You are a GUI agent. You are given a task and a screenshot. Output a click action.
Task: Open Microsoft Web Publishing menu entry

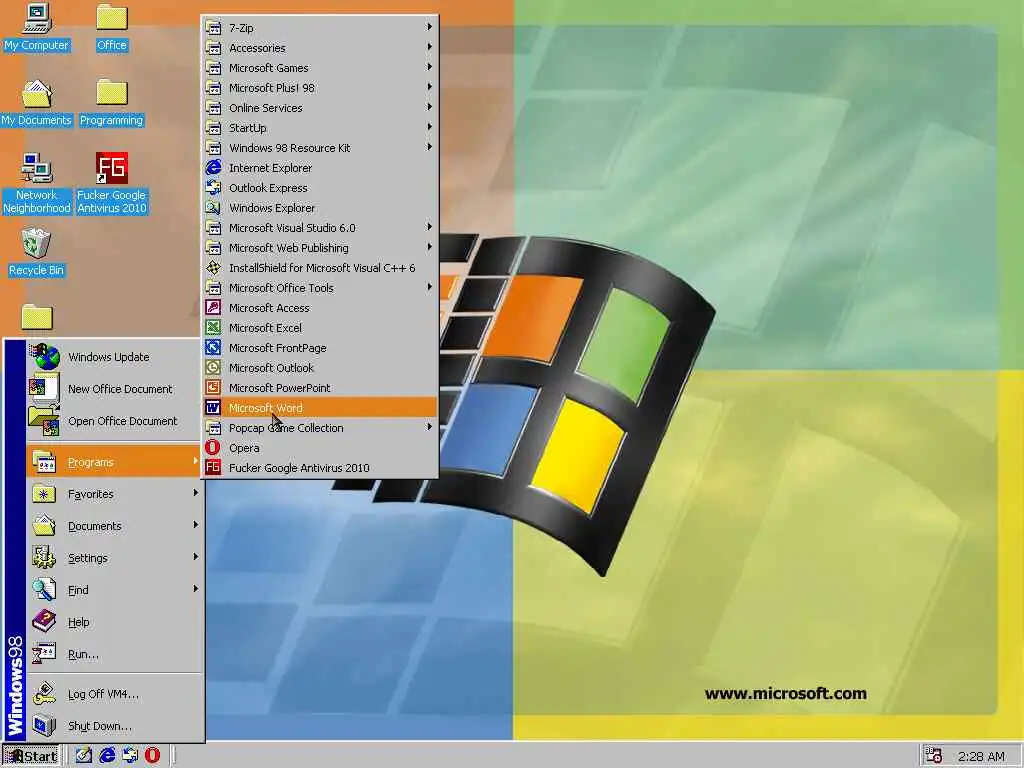[x=319, y=248]
